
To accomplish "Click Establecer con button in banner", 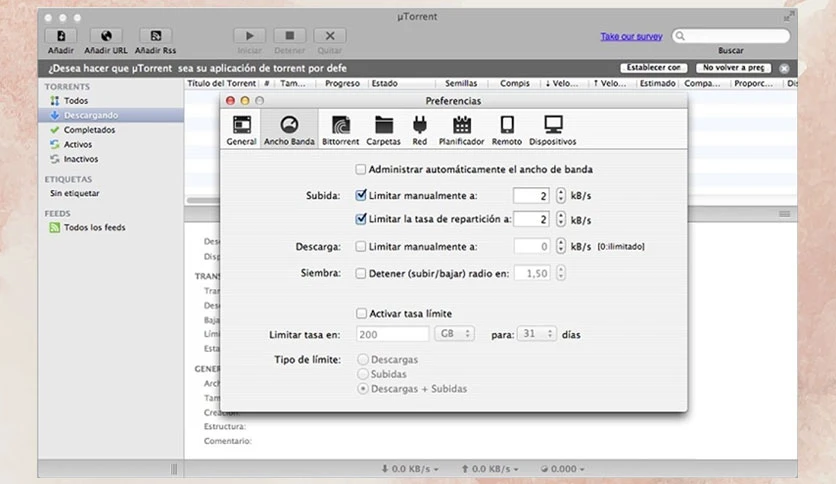I will [x=654, y=68].
